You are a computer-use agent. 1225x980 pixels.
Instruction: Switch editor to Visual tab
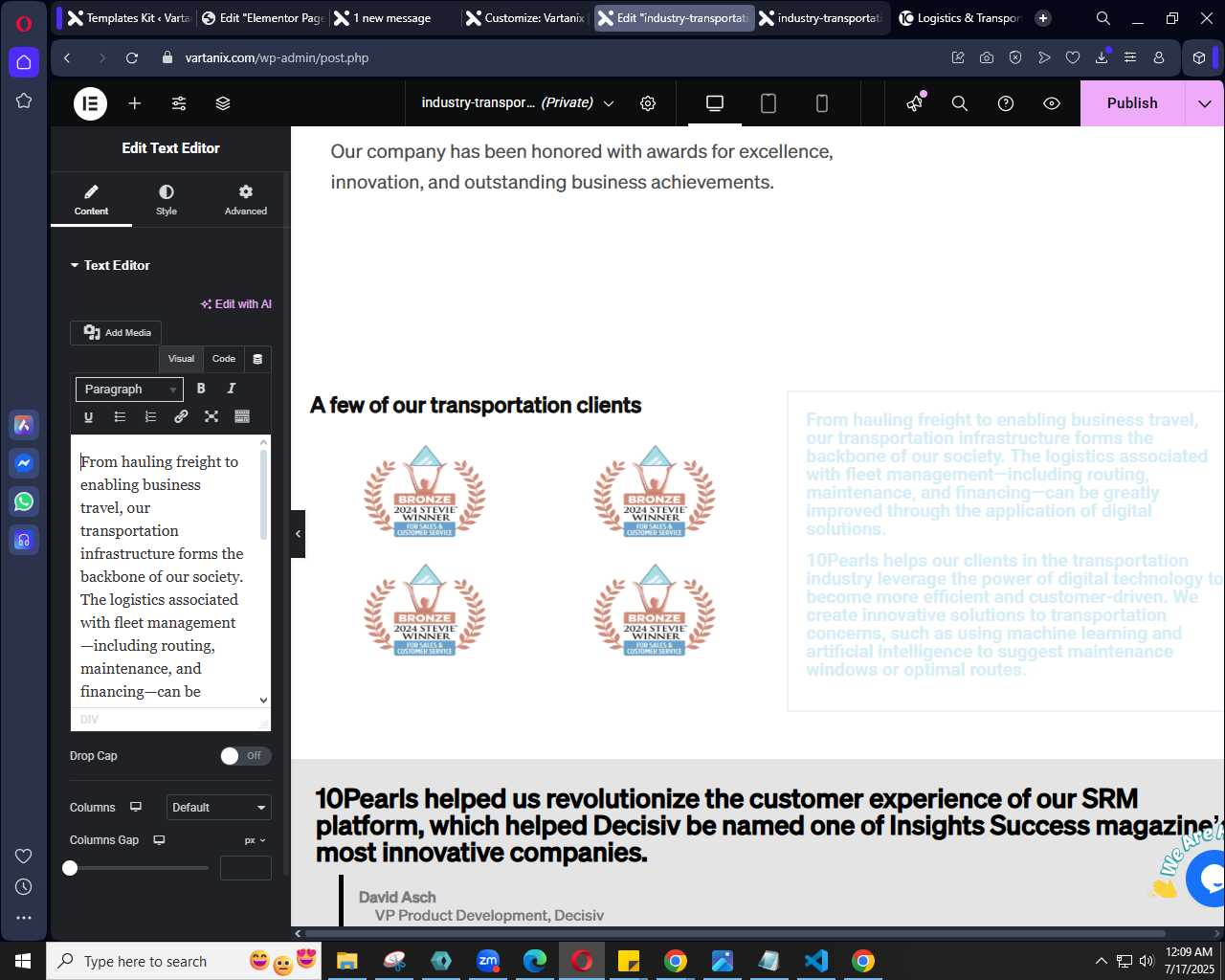(181, 359)
